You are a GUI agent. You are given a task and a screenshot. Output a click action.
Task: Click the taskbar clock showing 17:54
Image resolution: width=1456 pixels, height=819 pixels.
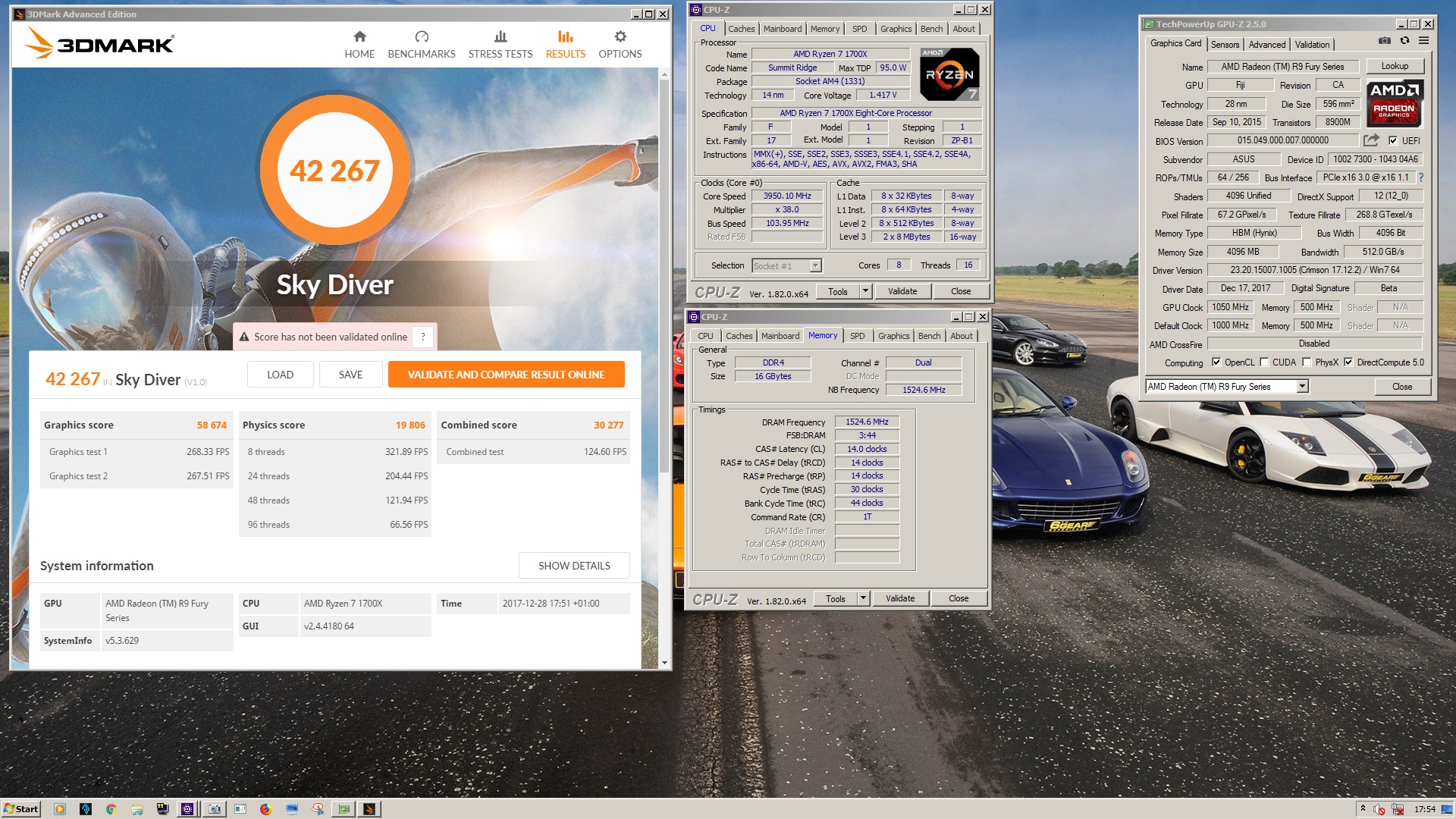pos(1425,809)
